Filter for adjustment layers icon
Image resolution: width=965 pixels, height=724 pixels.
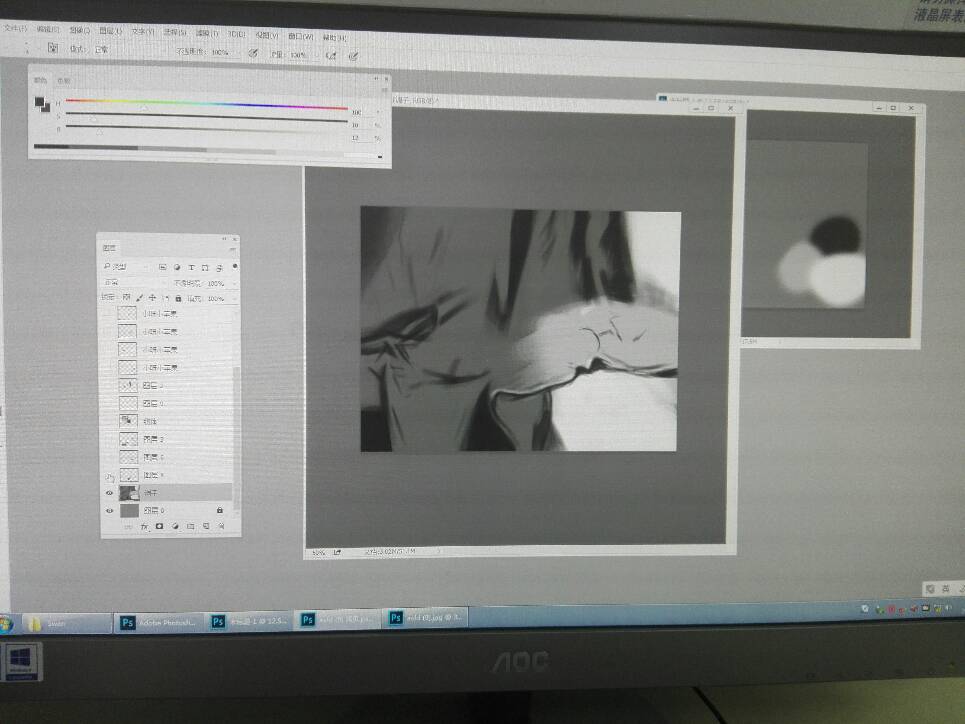177,267
